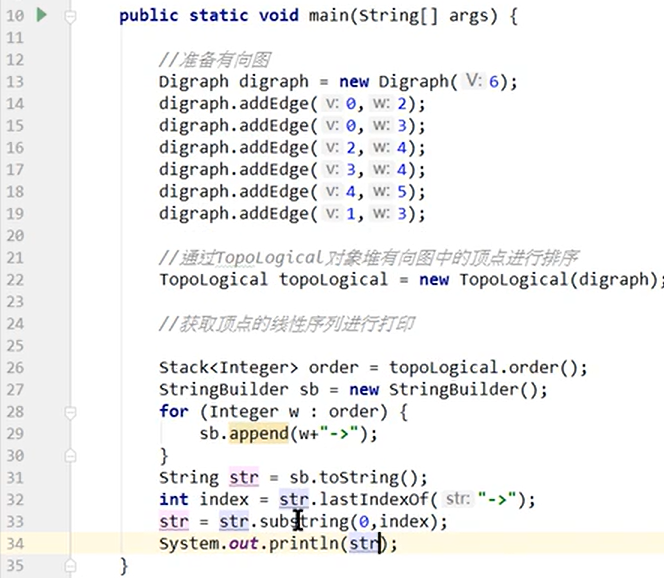Collapse the main method fold marker
Viewport: 664px width, 578px height.
pos(70,17)
